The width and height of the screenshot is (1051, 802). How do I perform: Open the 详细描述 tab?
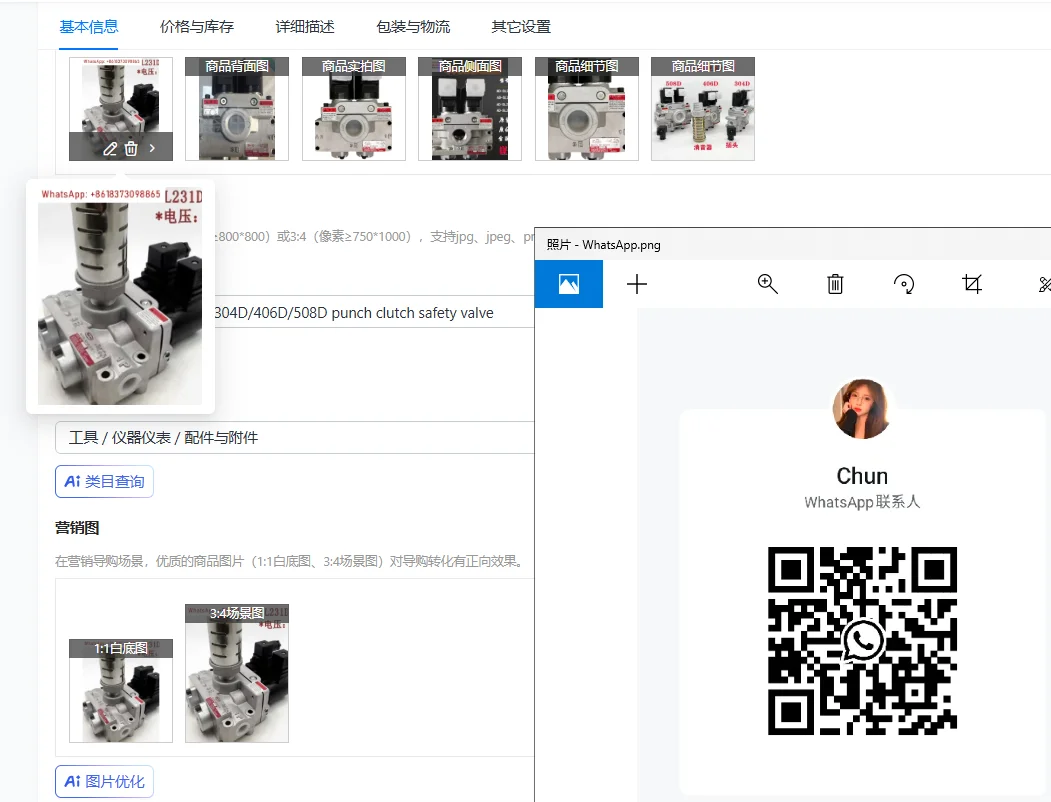coord(305,27)
